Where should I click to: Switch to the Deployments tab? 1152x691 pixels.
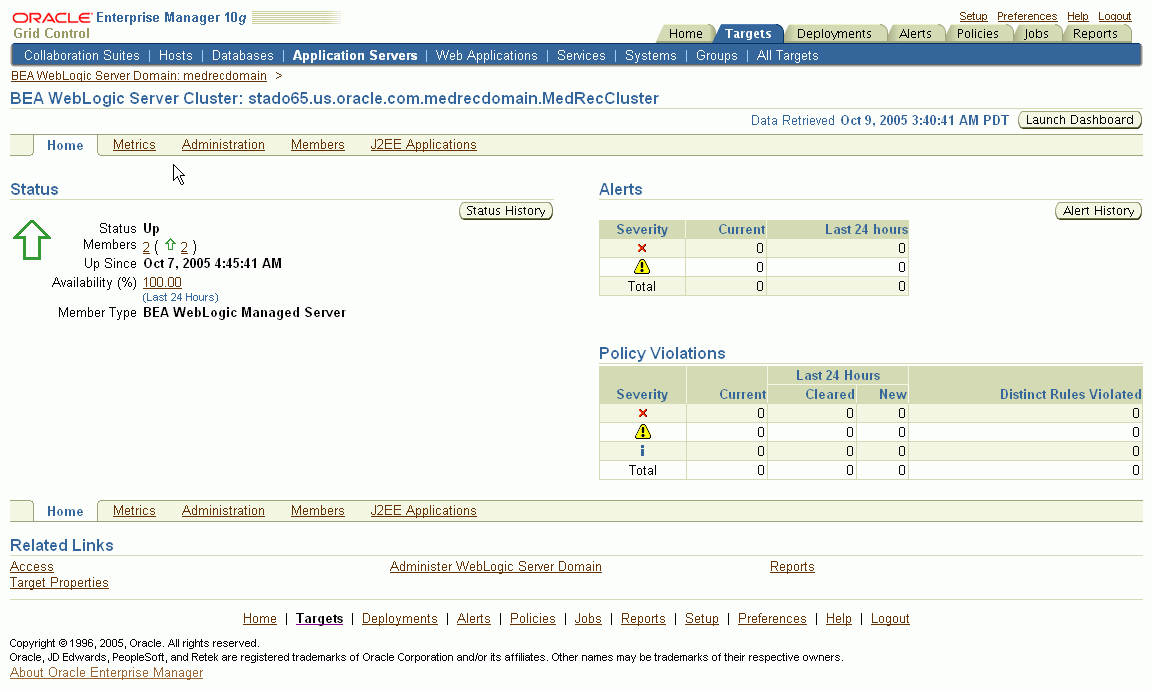tap(835, 32)
